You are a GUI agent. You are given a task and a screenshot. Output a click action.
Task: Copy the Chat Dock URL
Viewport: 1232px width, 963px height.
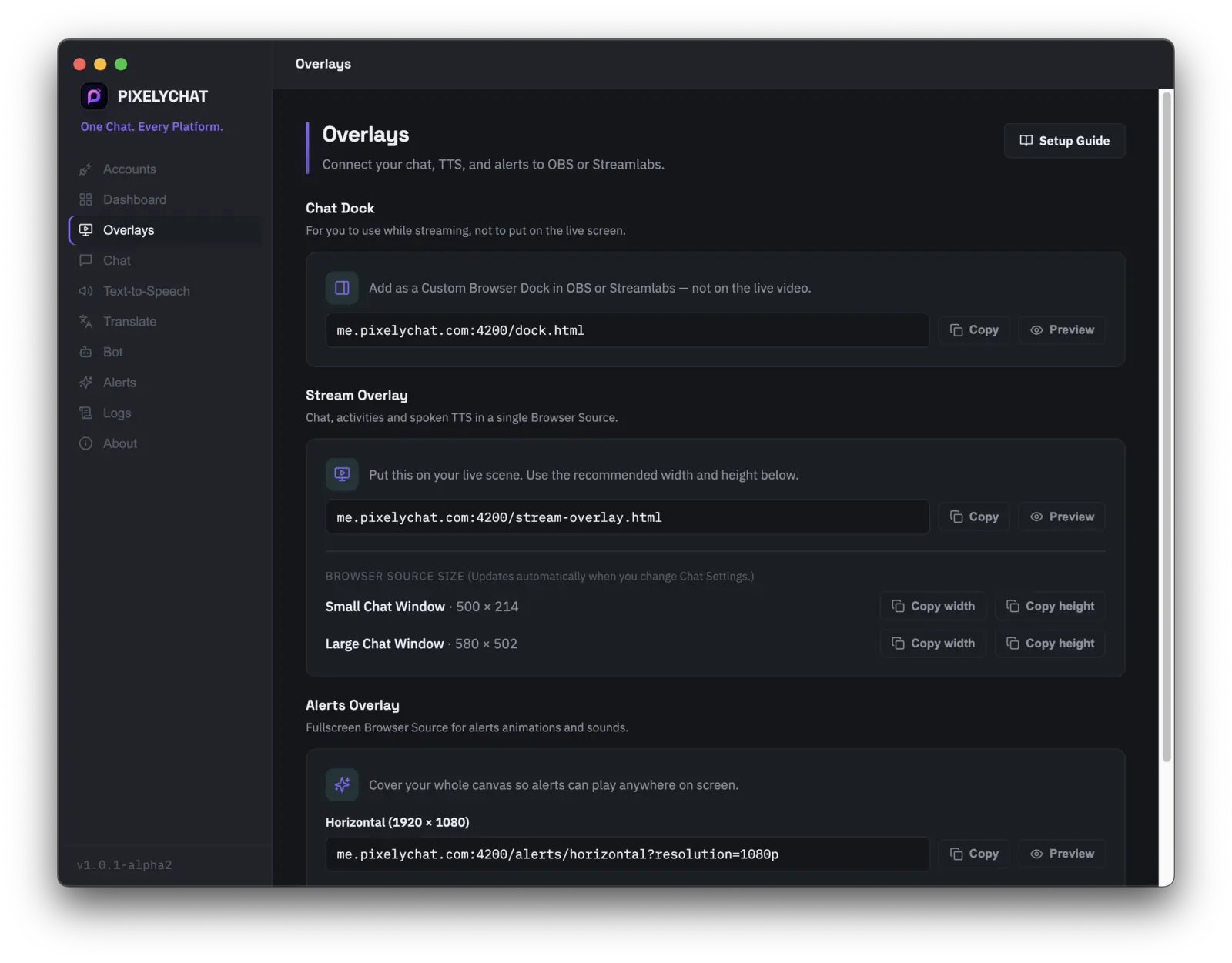[x=974, y=330]
